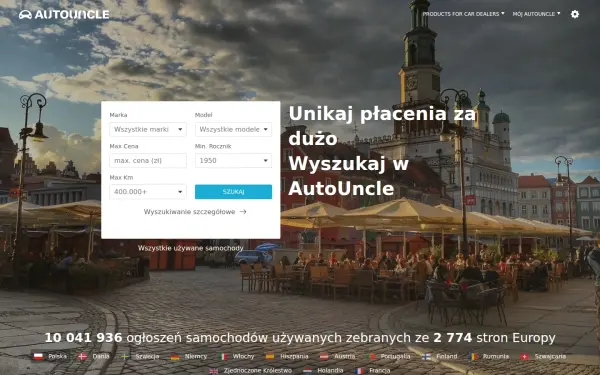Select Holandia country link
Screen dimensions: 600x375
[323, 370]
